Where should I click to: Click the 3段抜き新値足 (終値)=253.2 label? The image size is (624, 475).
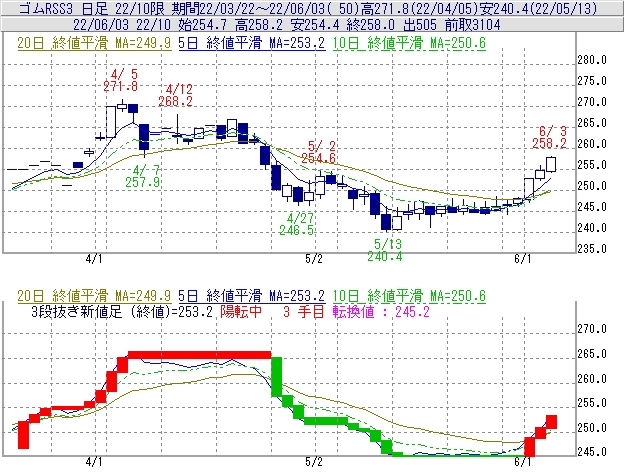[x=122, y=311]
